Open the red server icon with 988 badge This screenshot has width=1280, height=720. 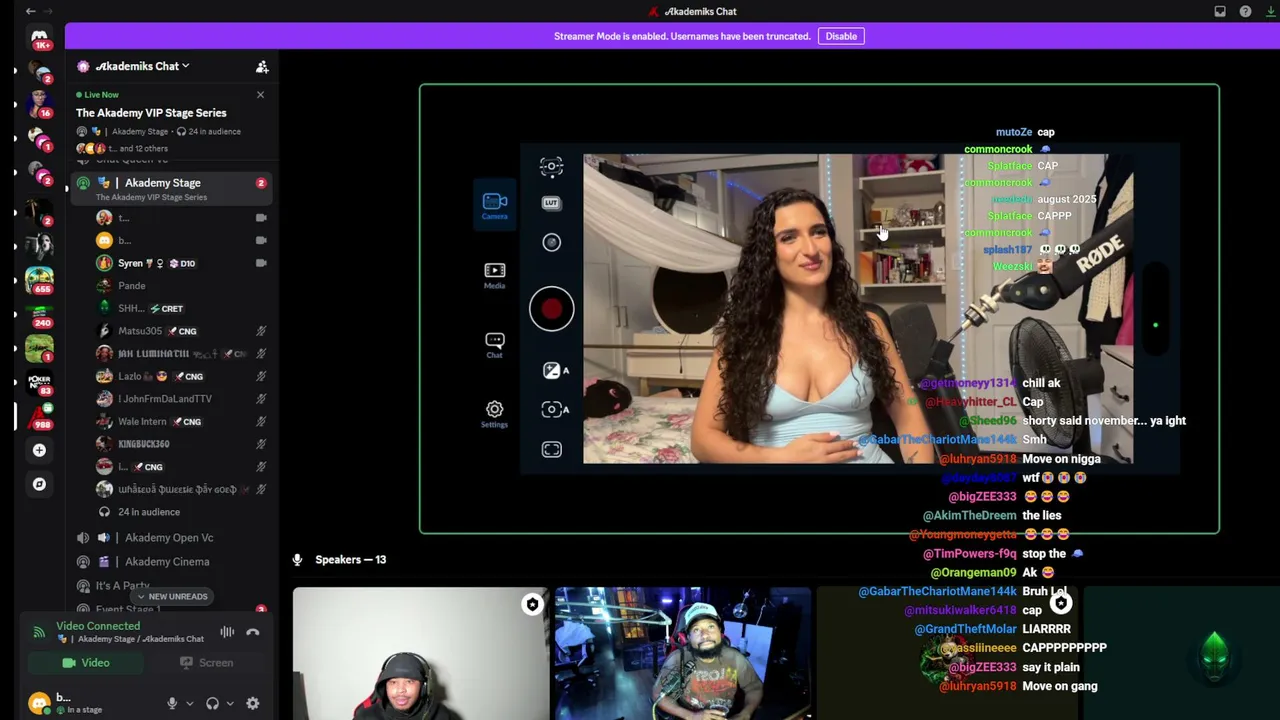point(39,415)
